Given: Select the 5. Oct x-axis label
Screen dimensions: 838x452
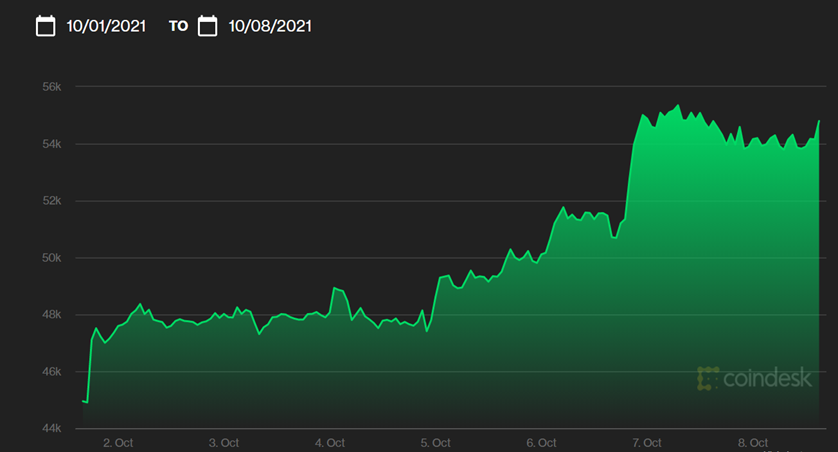Looking at the screenshot, I should pyautogui.click(x=435, y=442).
